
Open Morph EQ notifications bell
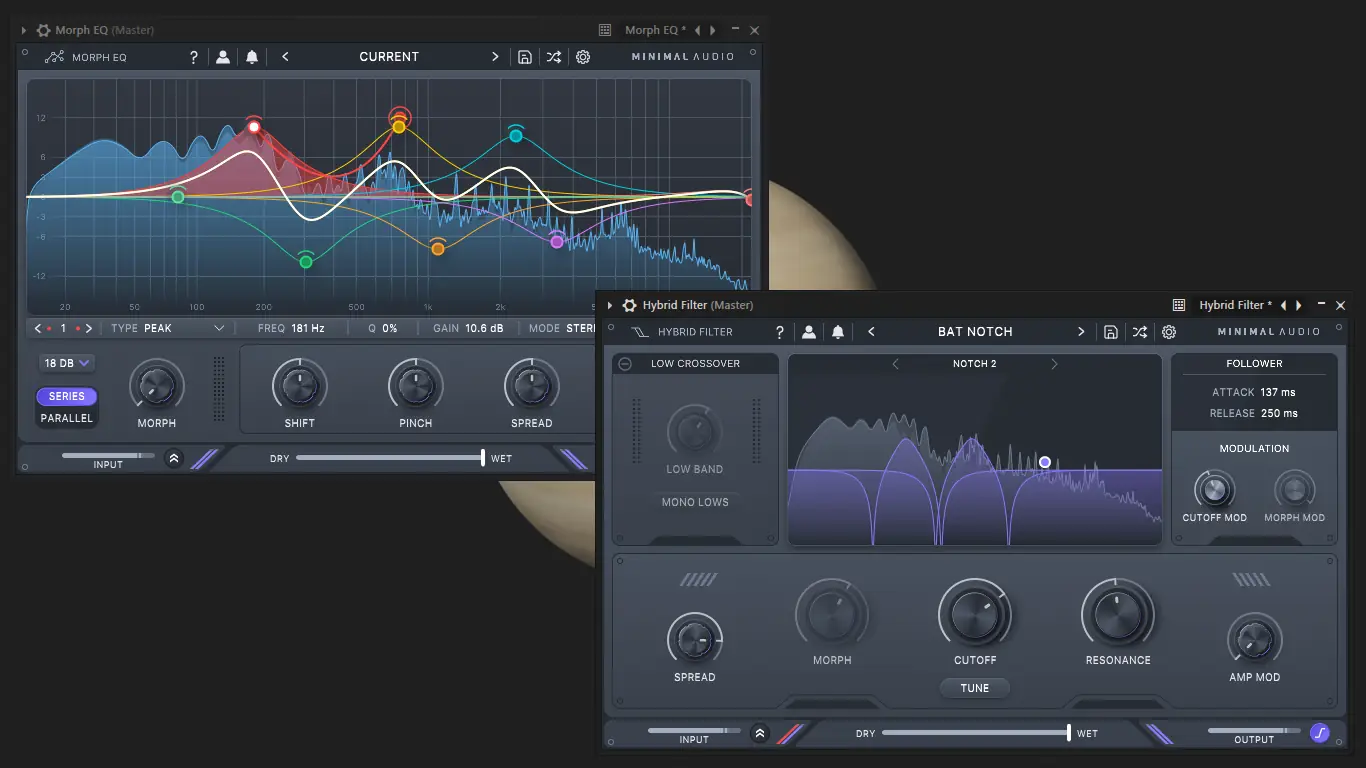[x=252, y=57]
